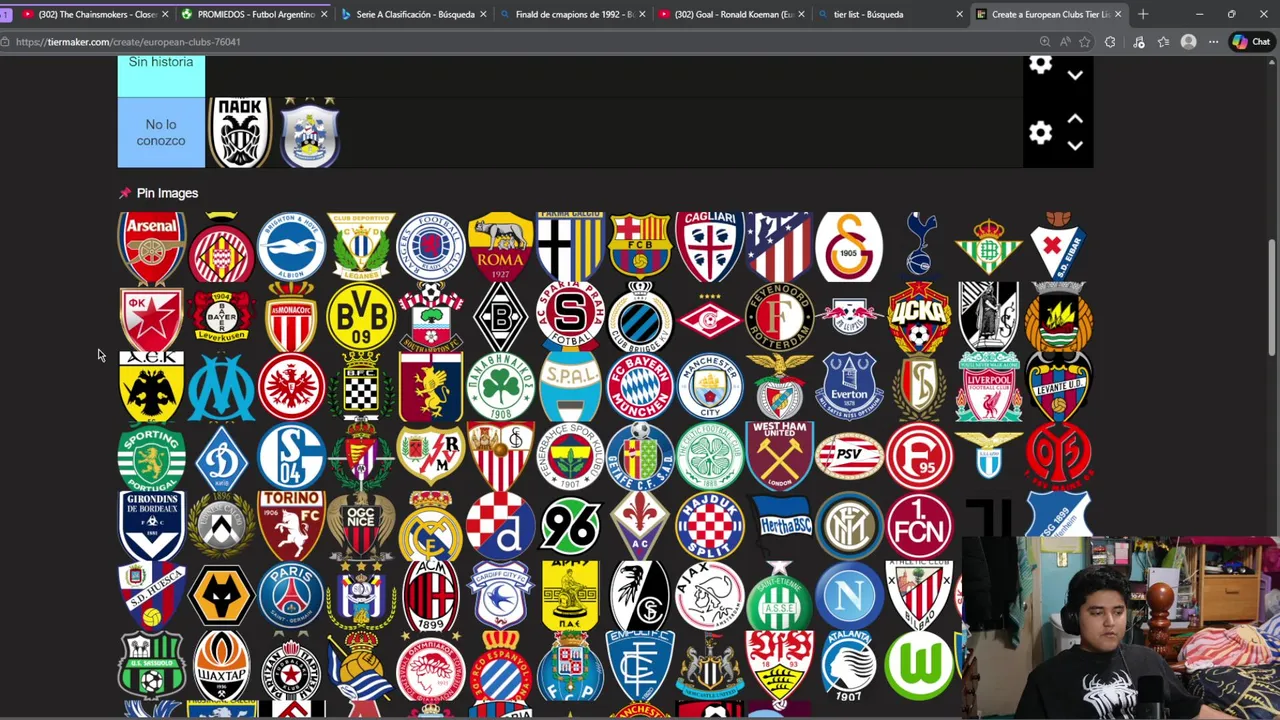Open the browser zoom control icon

tap(1044, 42)
